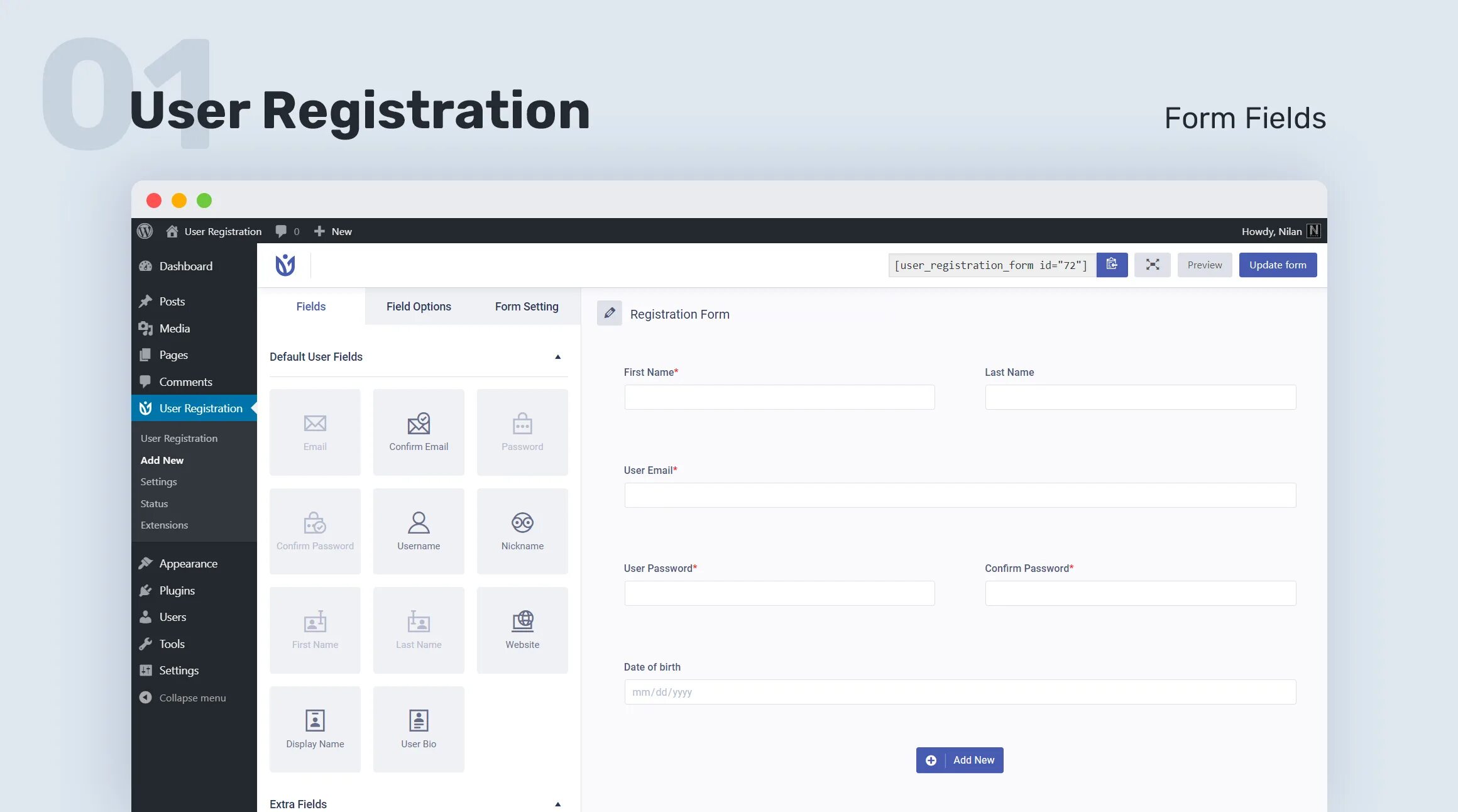Click the Preview button for the form
Image resolution: width=1458 pixels, height=812 pixels.
tap(1204, 264)
